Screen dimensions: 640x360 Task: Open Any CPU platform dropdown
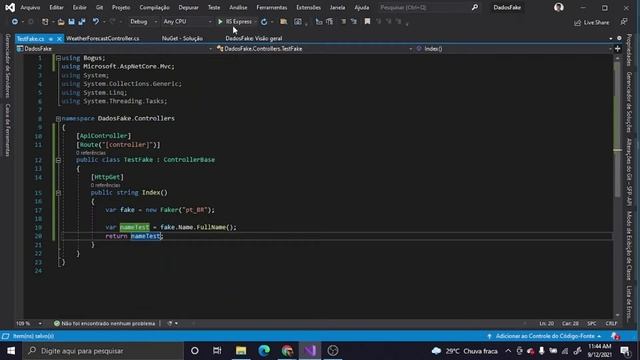coord(187,22)
